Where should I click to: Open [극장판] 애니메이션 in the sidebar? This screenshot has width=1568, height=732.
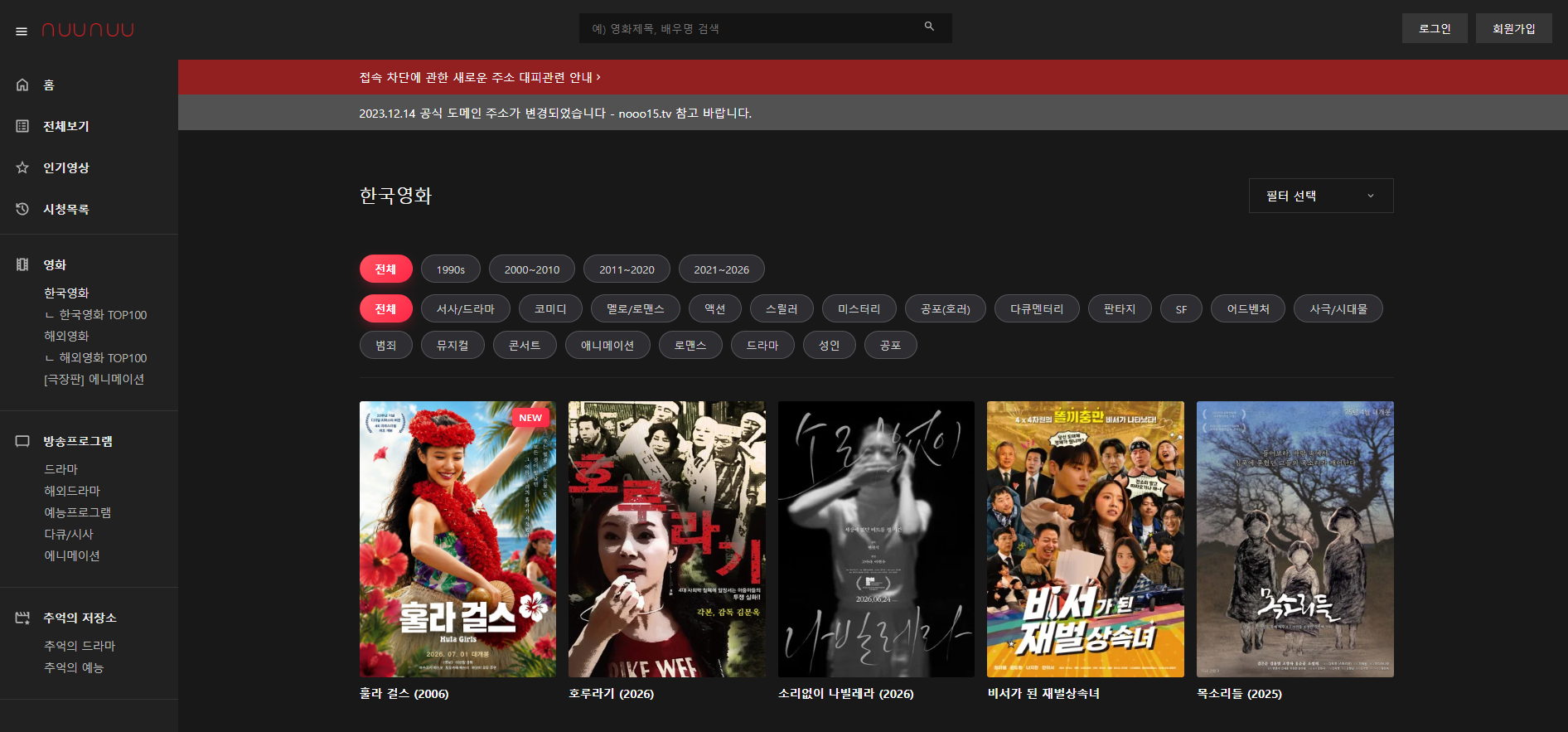pyautogui.click(x=94, y=379)
